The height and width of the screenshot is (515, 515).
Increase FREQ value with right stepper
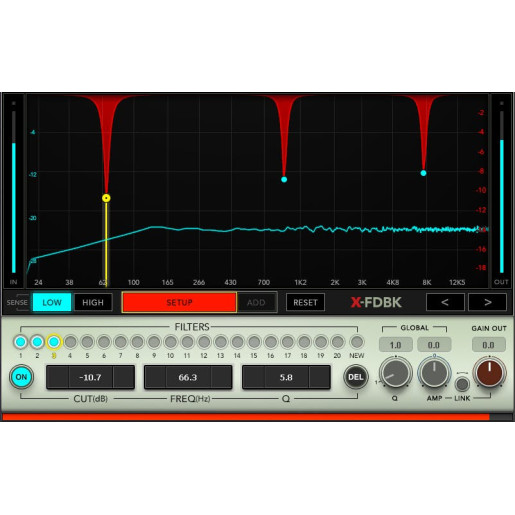221,377
